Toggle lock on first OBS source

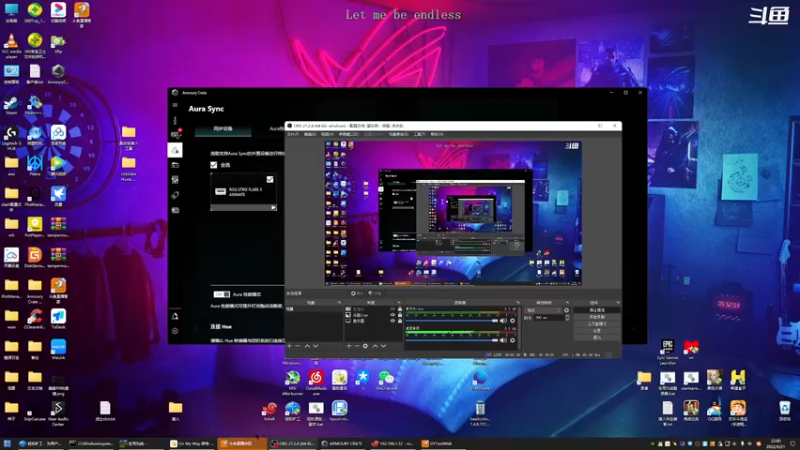(400, 309)
